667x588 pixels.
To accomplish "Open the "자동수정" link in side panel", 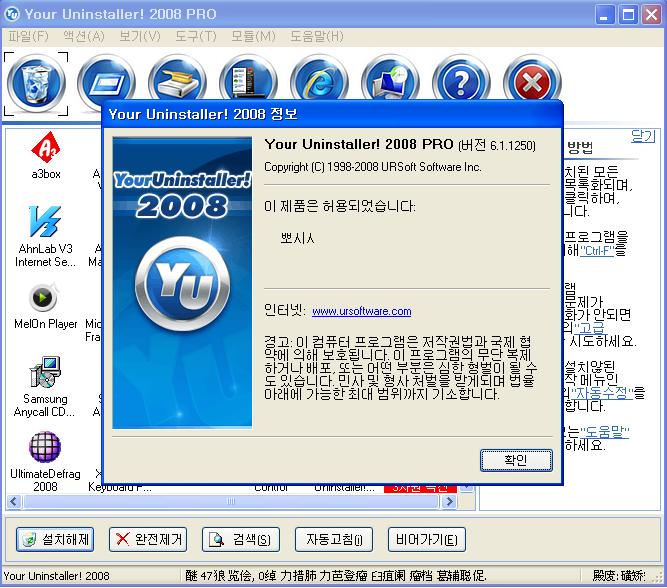I will click(x=602, y=392).
